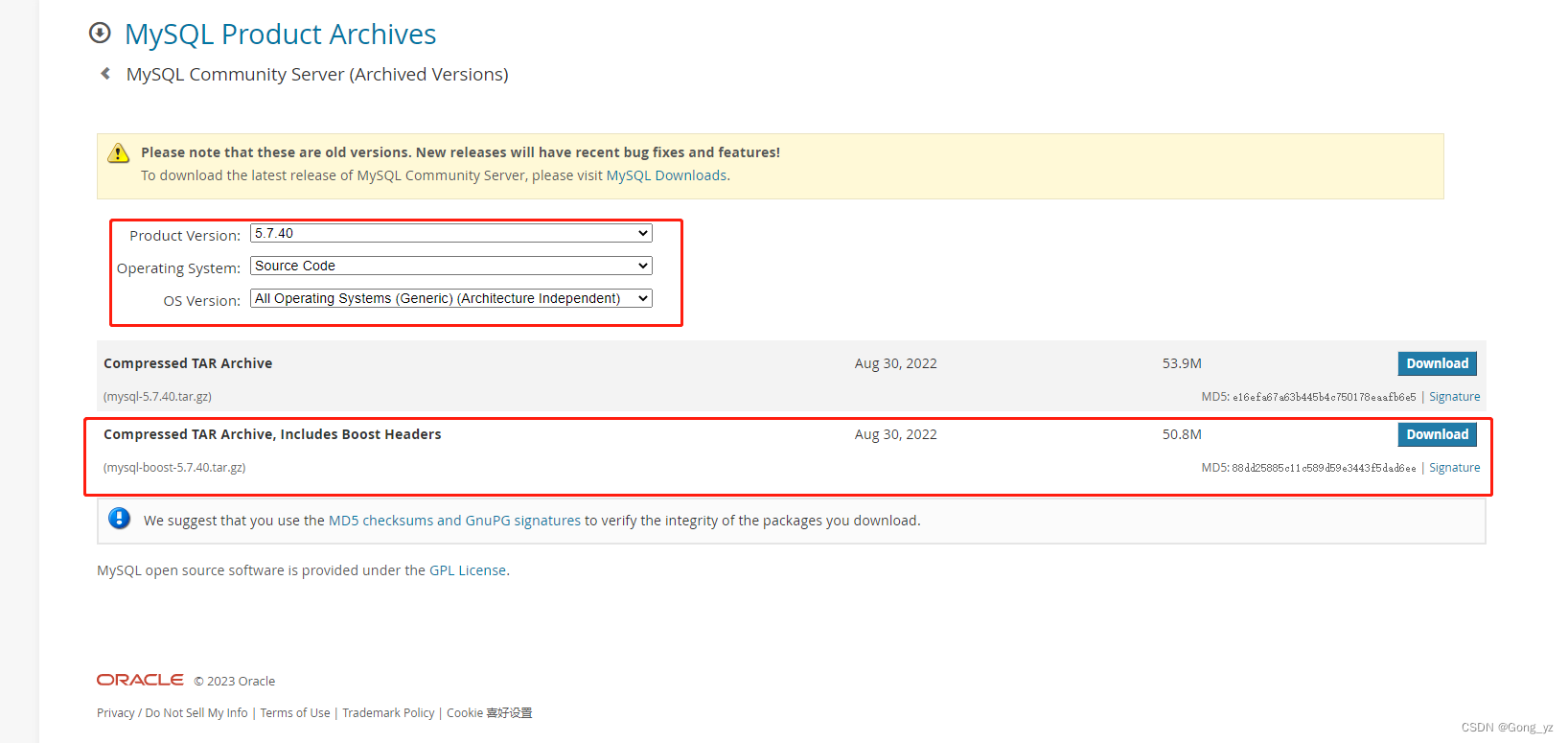Click the Compressed TAR Archive title
Image resolution: width=1568 pixels, height=743 pixels.
point(188,363)
